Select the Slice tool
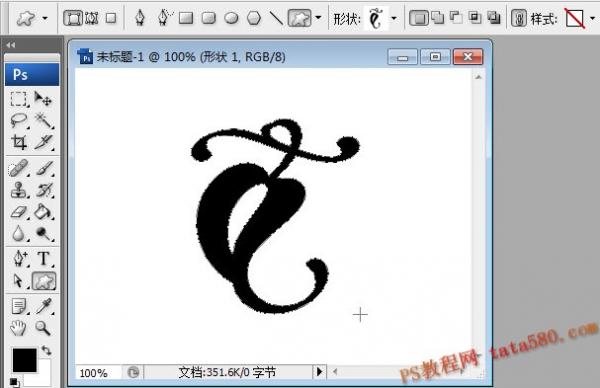 (44, 142)
